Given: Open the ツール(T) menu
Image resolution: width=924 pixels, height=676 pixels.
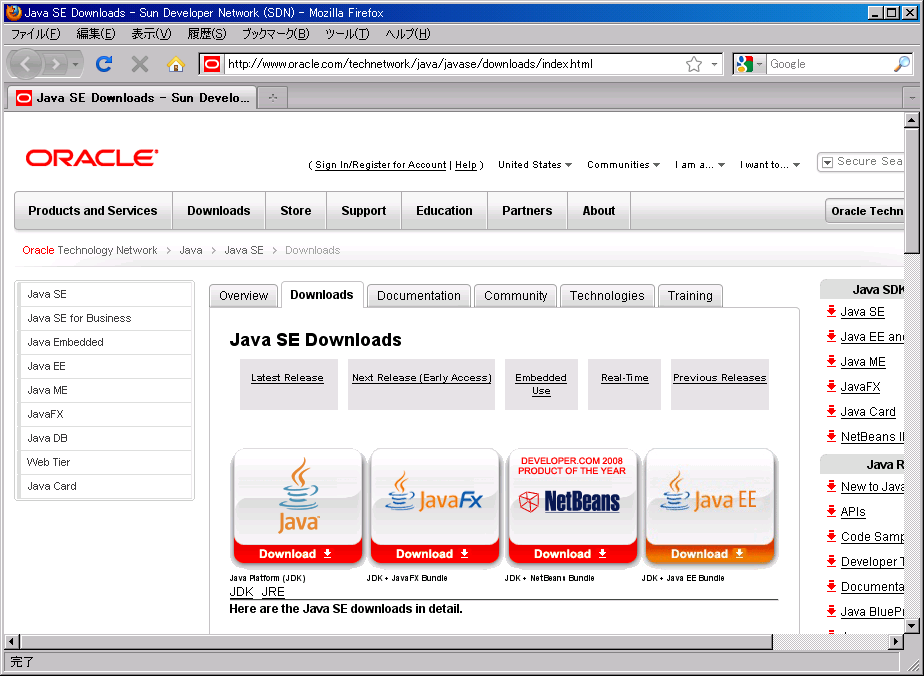Looking at the screenshot, I should coord(348,34).
